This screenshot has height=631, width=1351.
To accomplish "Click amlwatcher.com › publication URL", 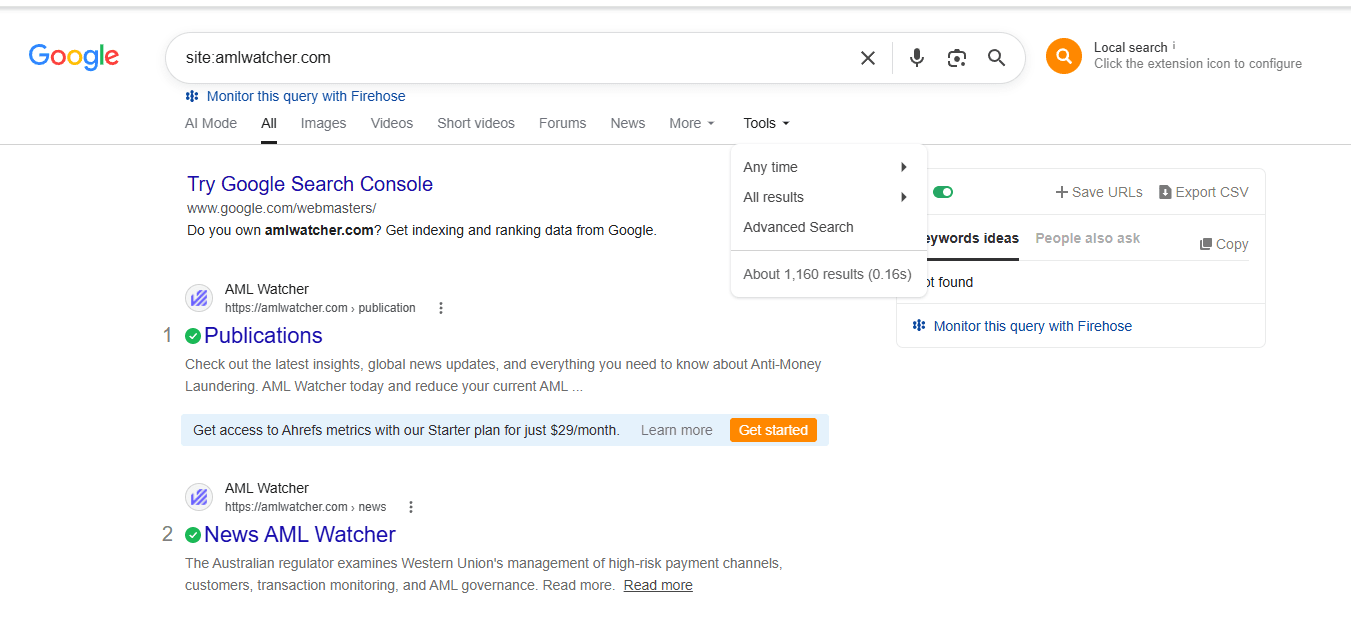I will tap(320, 308).
